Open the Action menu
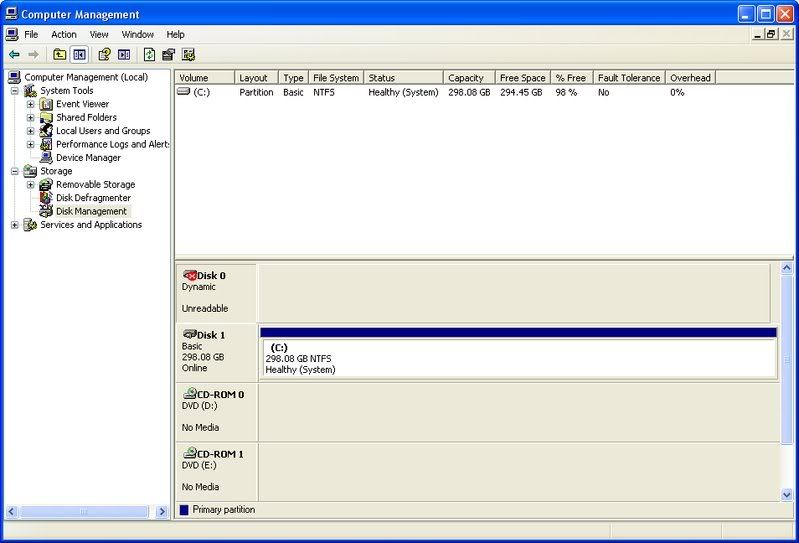Screen dimensions: 799x543 (64, 35)
